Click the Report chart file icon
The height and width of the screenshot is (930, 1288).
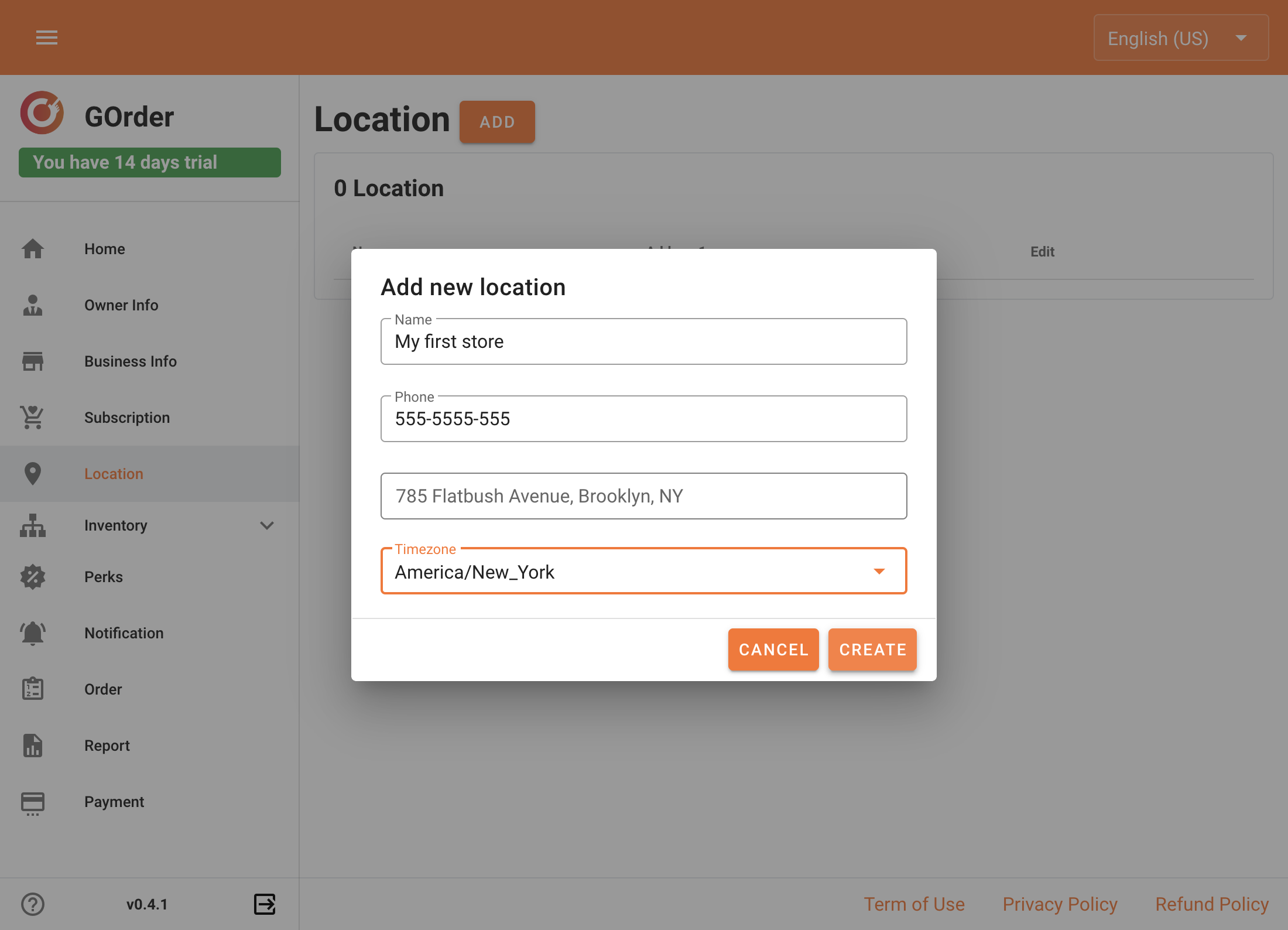(x=33, y=746)
